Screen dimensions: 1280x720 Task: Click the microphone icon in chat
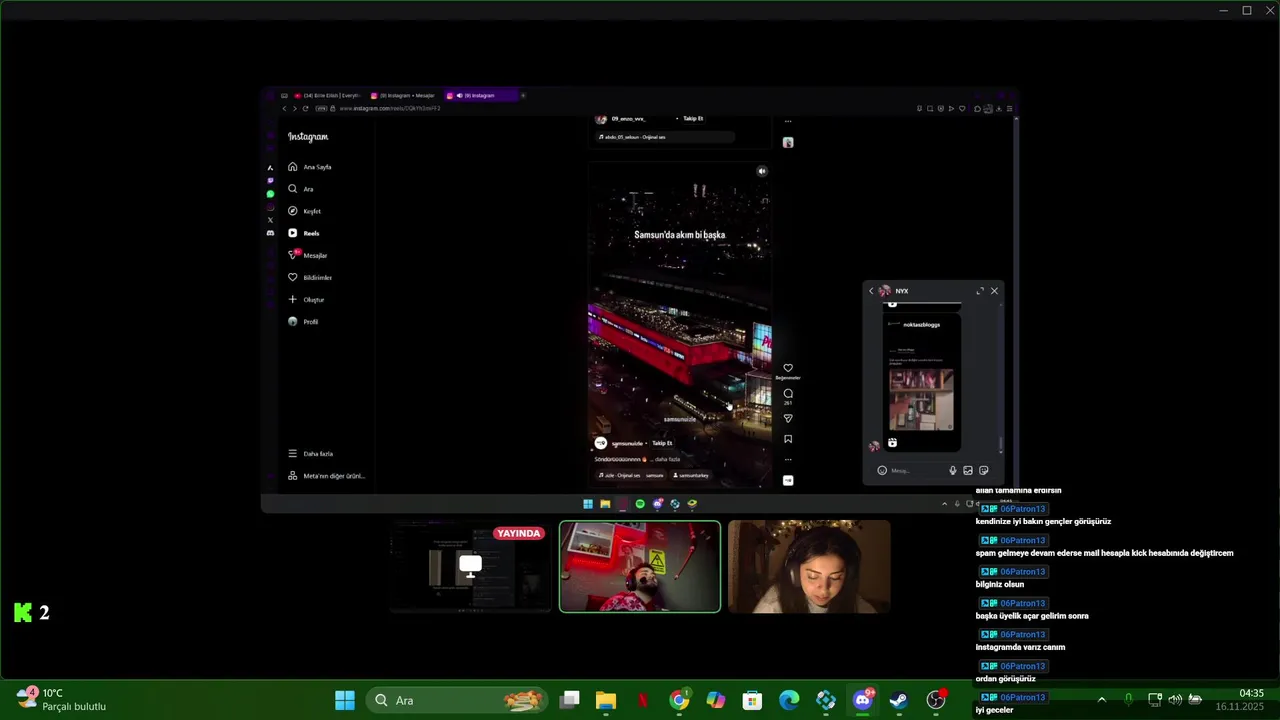coord(953,470)
